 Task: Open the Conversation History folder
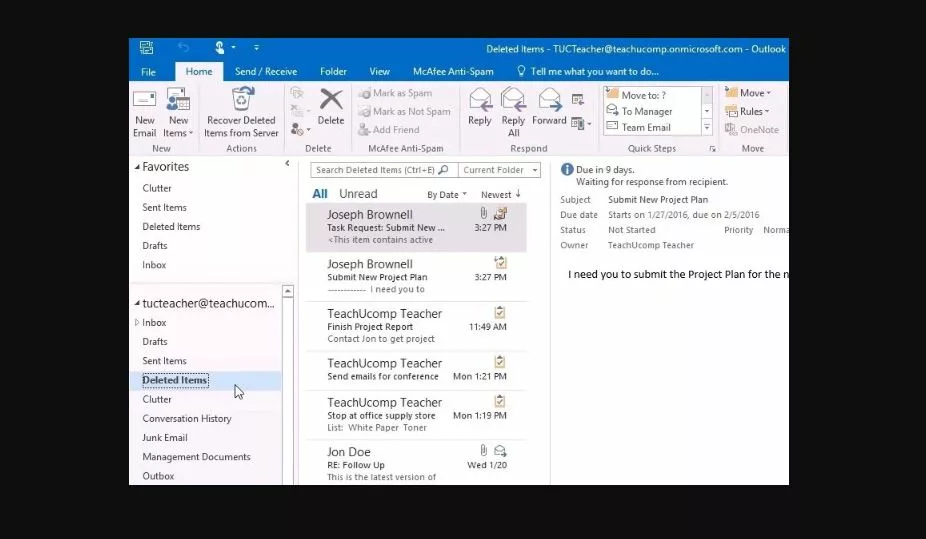[x=187, y=419]
